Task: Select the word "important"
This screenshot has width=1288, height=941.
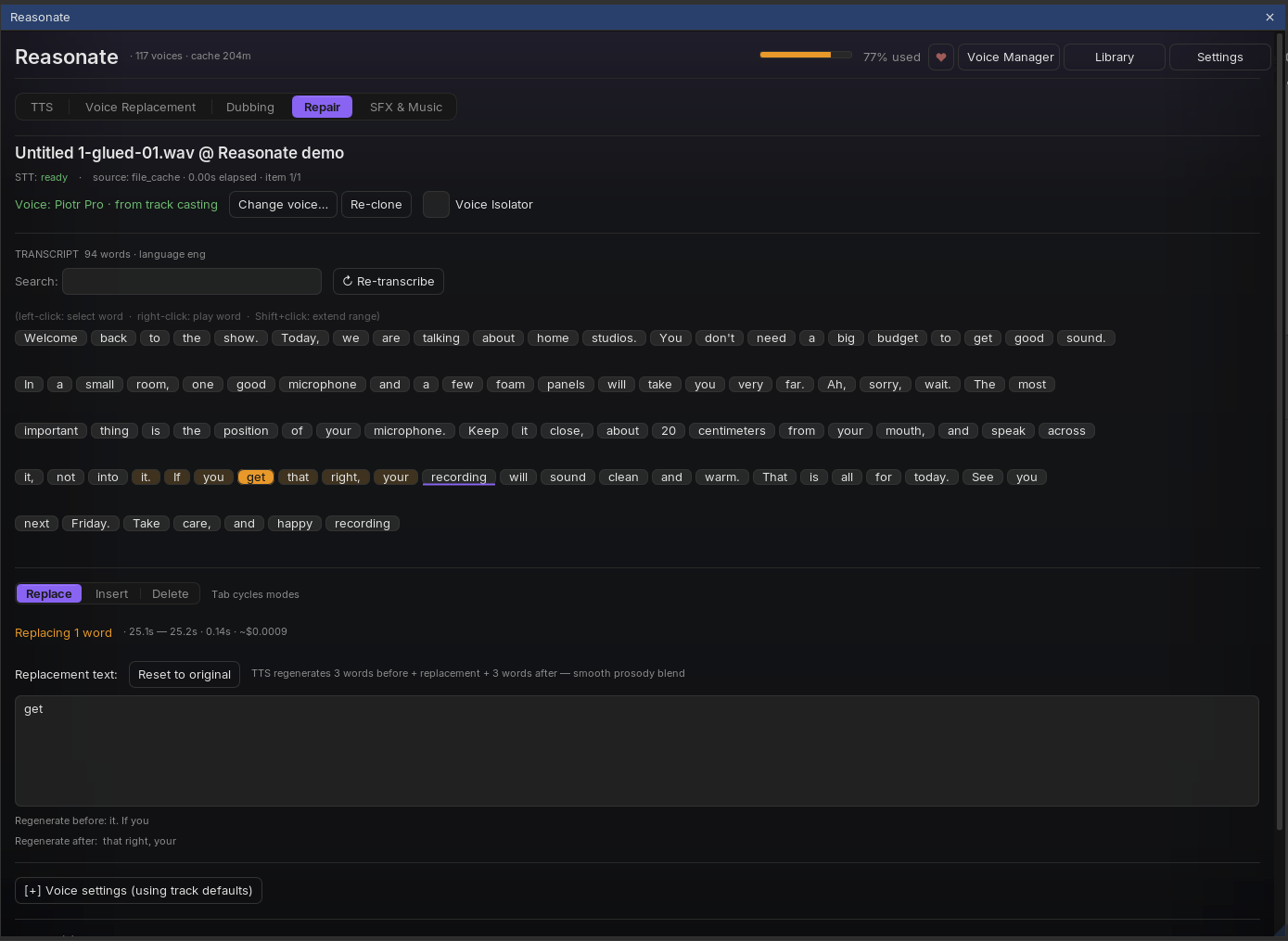Action: click(51, 431)
